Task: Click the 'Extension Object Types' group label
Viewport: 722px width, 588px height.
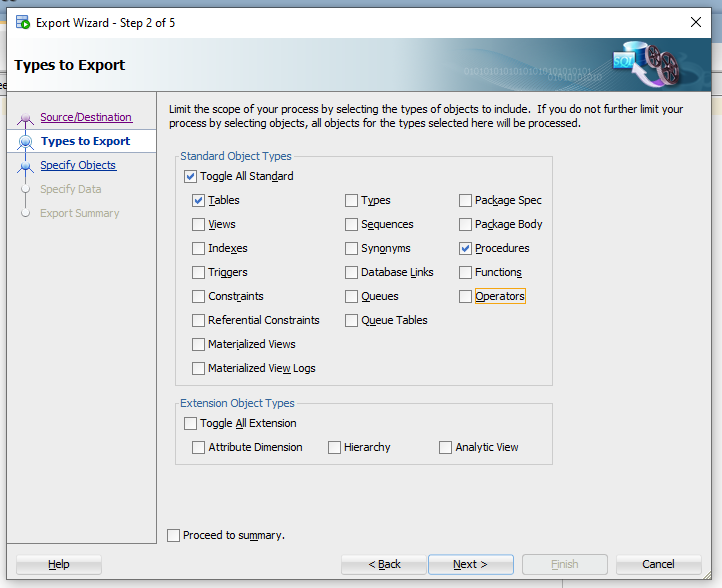Action: (x=237, y=403)
